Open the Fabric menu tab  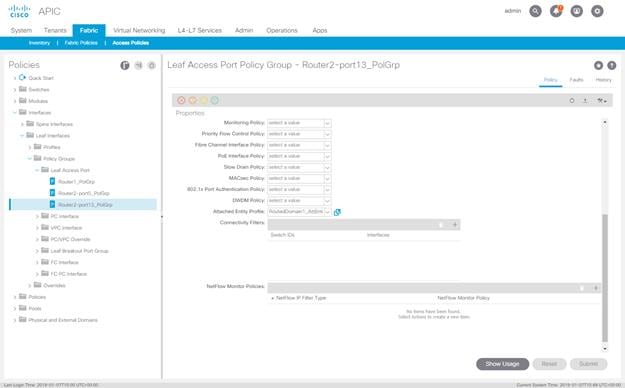click(x=89, y=30)
